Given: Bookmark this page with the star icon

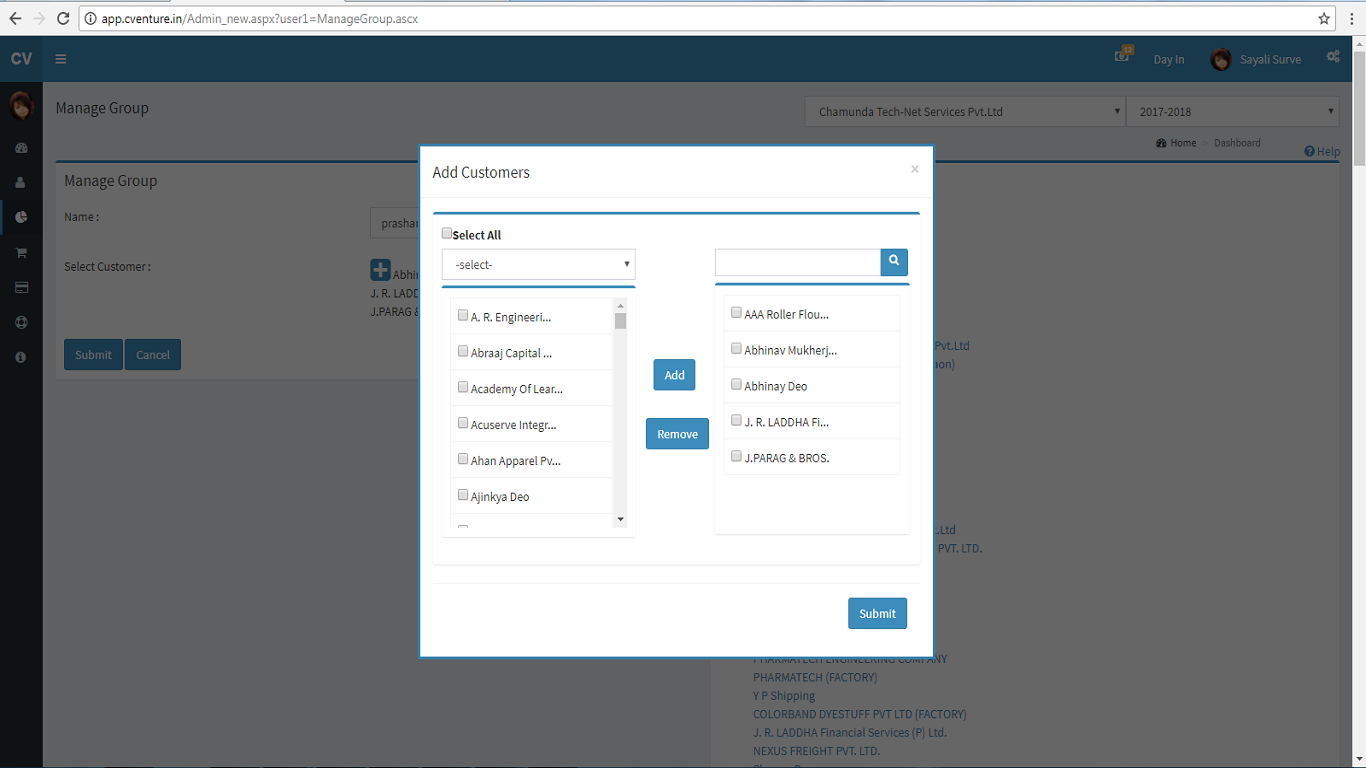Looking at the screenshot, I should click(1324, 18).
